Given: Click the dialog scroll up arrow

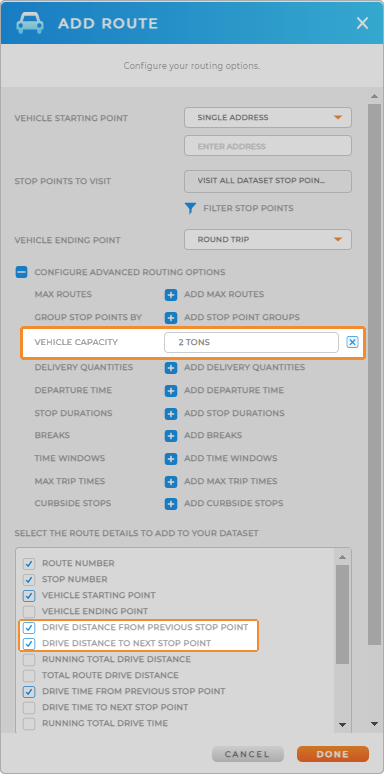Looking at the screenshot, I should 375,96.
